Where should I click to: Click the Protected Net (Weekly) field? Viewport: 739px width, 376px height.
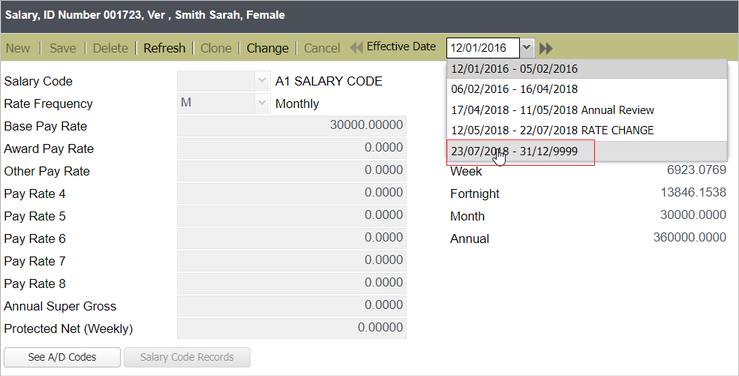pyautogui.click(x=292, y=328)
